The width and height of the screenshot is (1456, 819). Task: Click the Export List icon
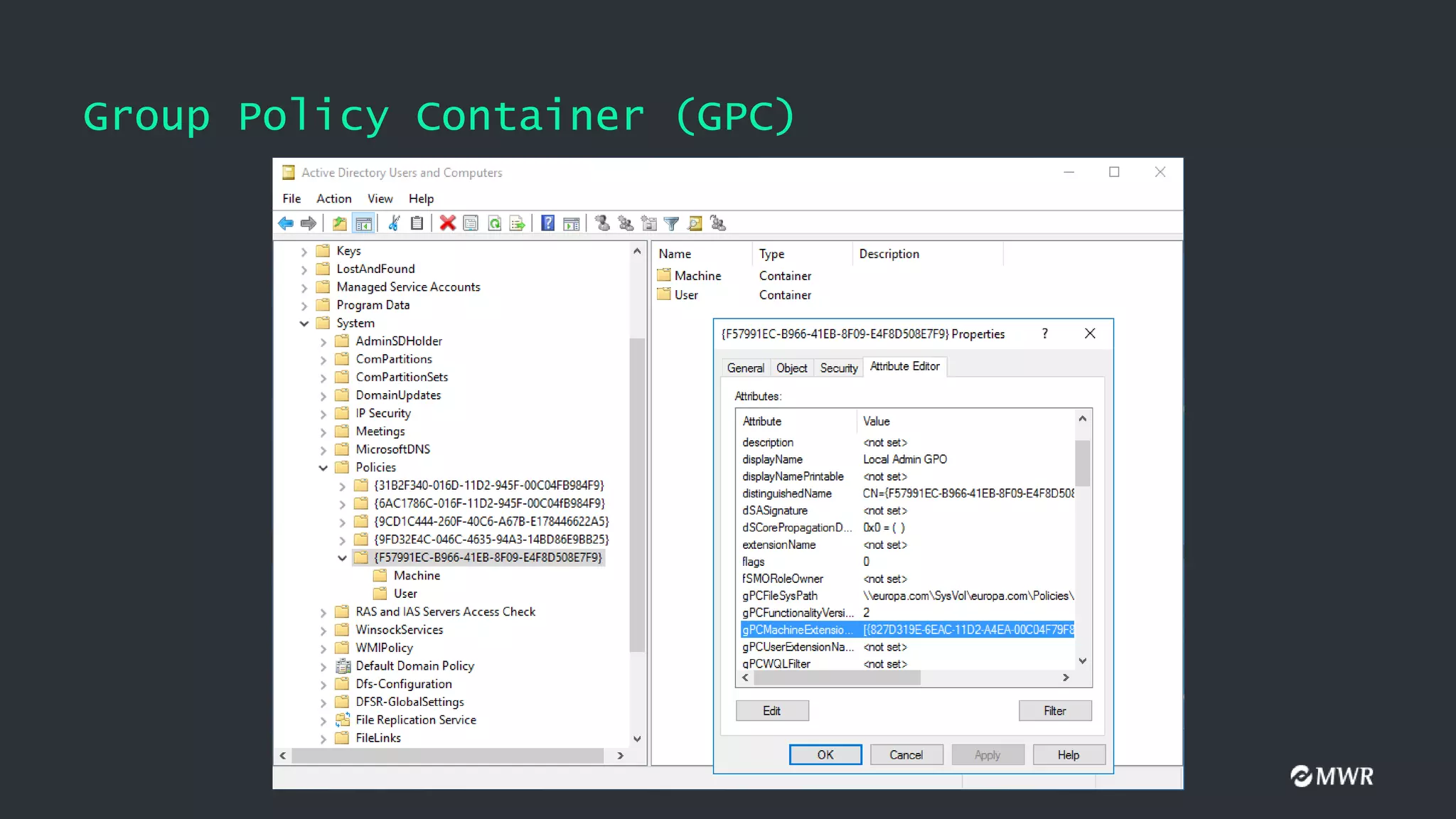[x=518, y=223]
